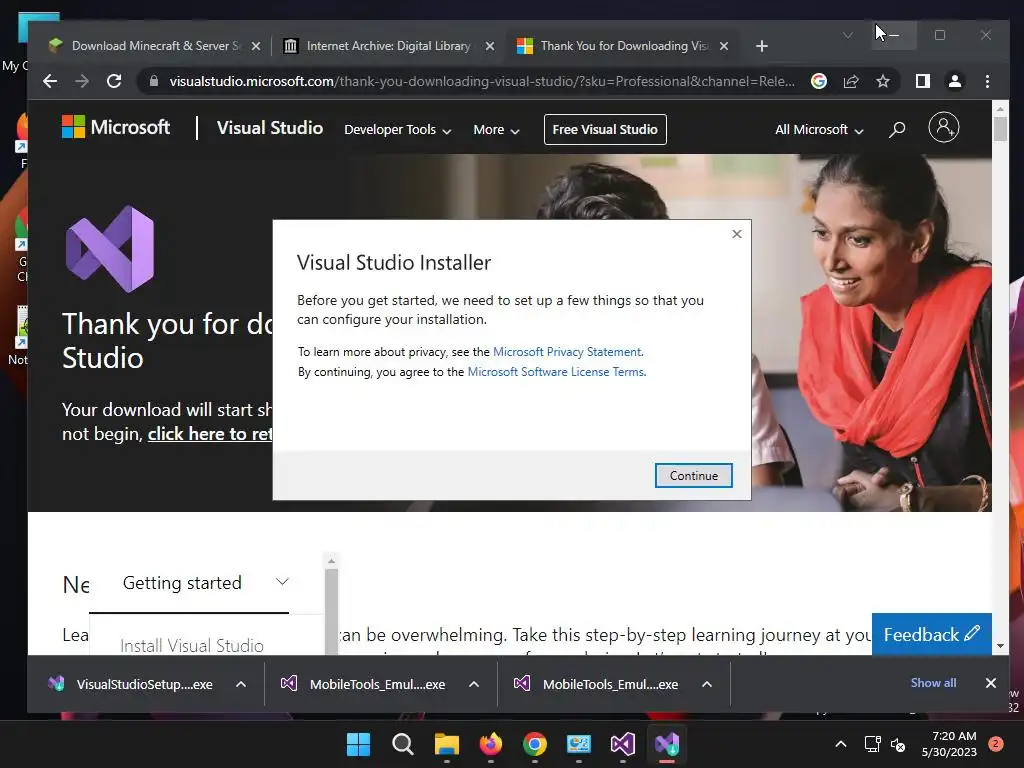Open the Chrome three-dot menu
Screen dimensions: 1024x768
[x=987, y=81]
